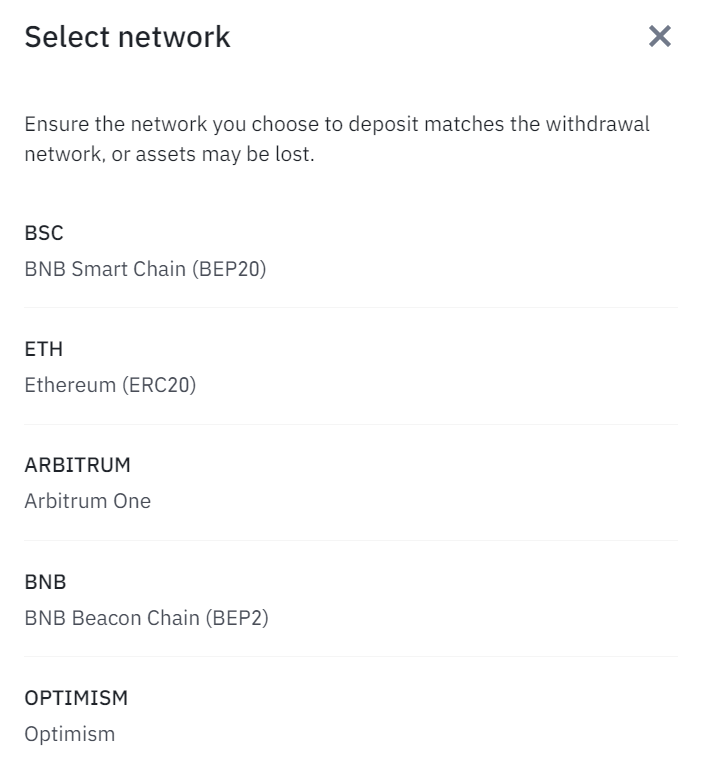Click divider line below ARBITRUM option
Screen dimensions: 702x781
[350, 540]
